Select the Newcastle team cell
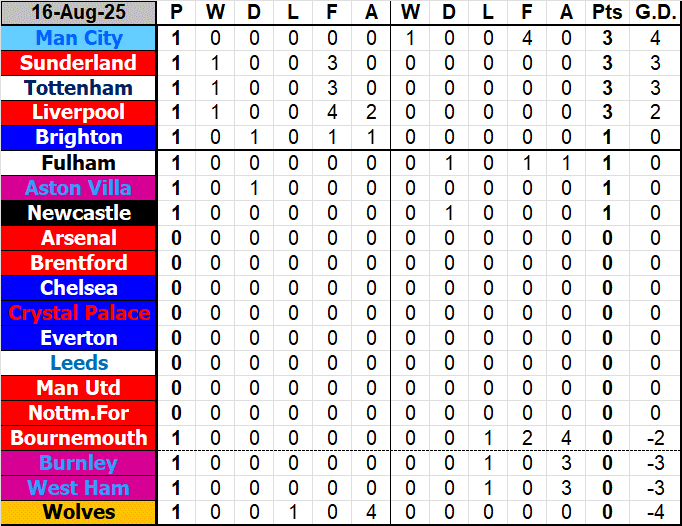The image size is (682, 526). [79, 213]
